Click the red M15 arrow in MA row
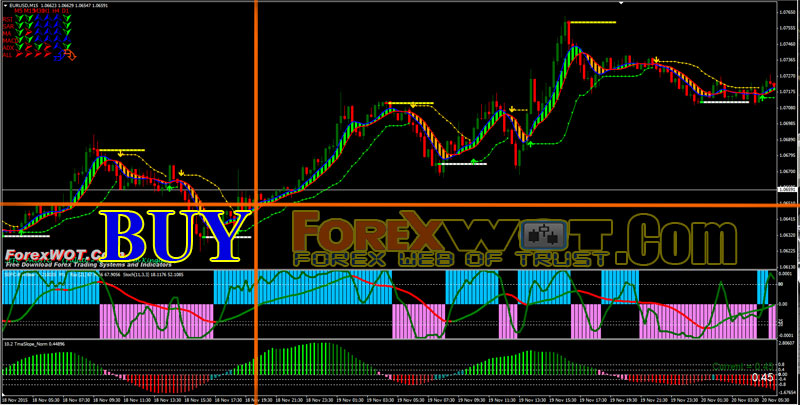800x405 pixels. tap(28, 32)
